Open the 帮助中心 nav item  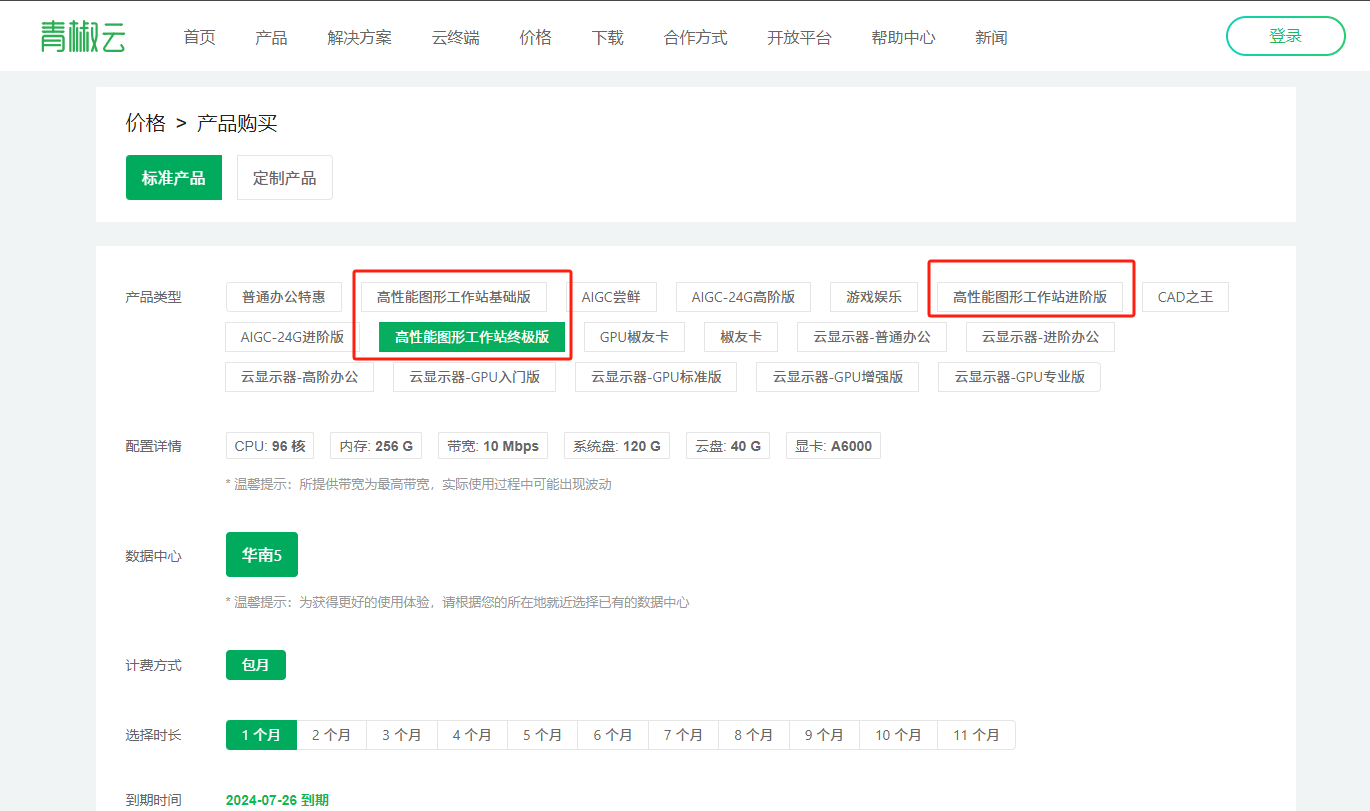[903, 38]
